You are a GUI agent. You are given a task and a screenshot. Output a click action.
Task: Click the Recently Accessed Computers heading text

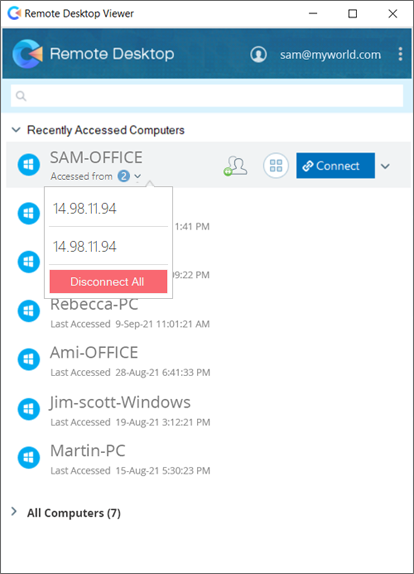click(x=106, y=130)
